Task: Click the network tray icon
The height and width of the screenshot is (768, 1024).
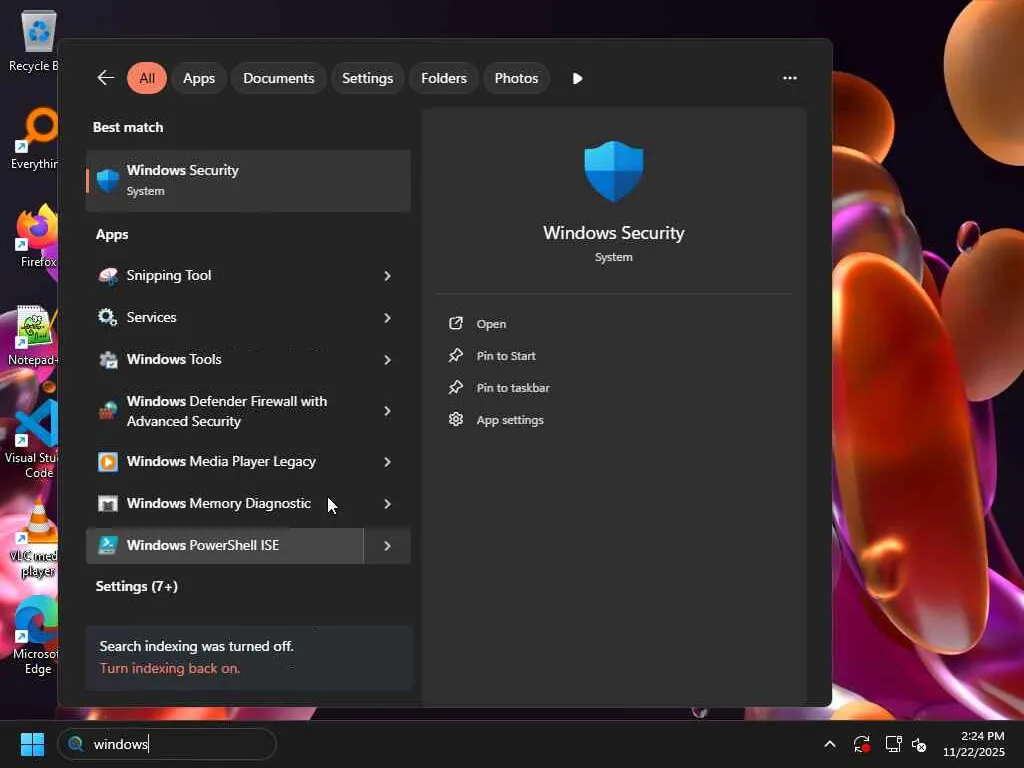Action: tap(893, 744)
